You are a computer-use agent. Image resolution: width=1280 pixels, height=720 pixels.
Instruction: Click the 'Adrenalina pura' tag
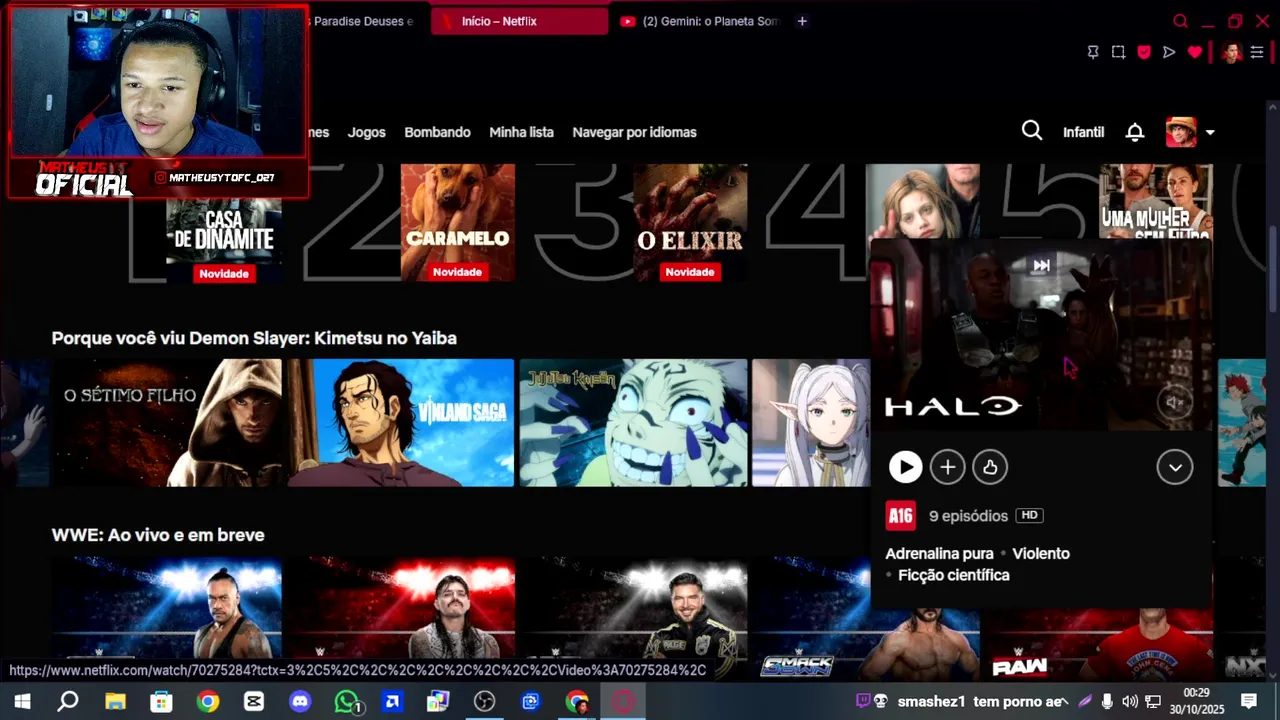pyautogui.click(x=939, y=553)
